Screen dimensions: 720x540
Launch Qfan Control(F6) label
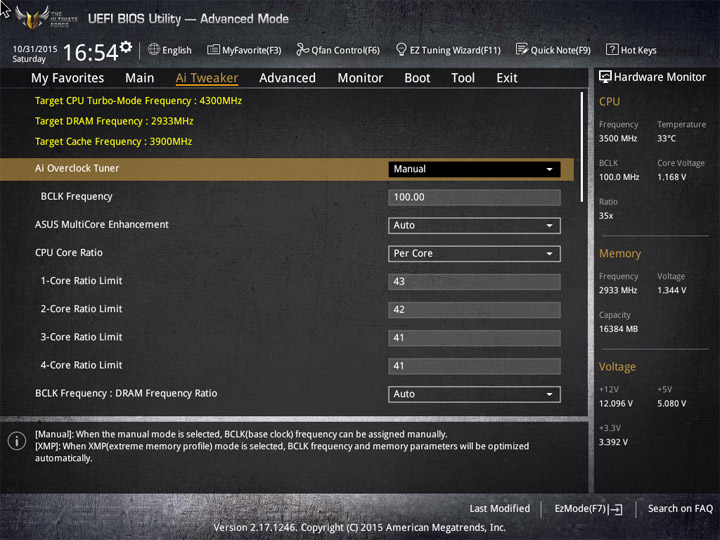pyautogui.click(x=346, y=50)
